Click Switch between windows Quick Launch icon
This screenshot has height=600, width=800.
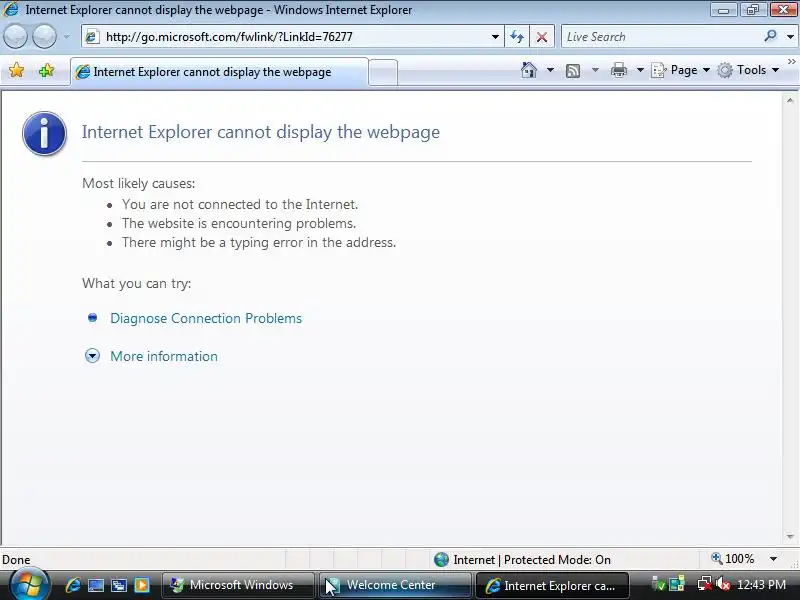pos(119,585)
